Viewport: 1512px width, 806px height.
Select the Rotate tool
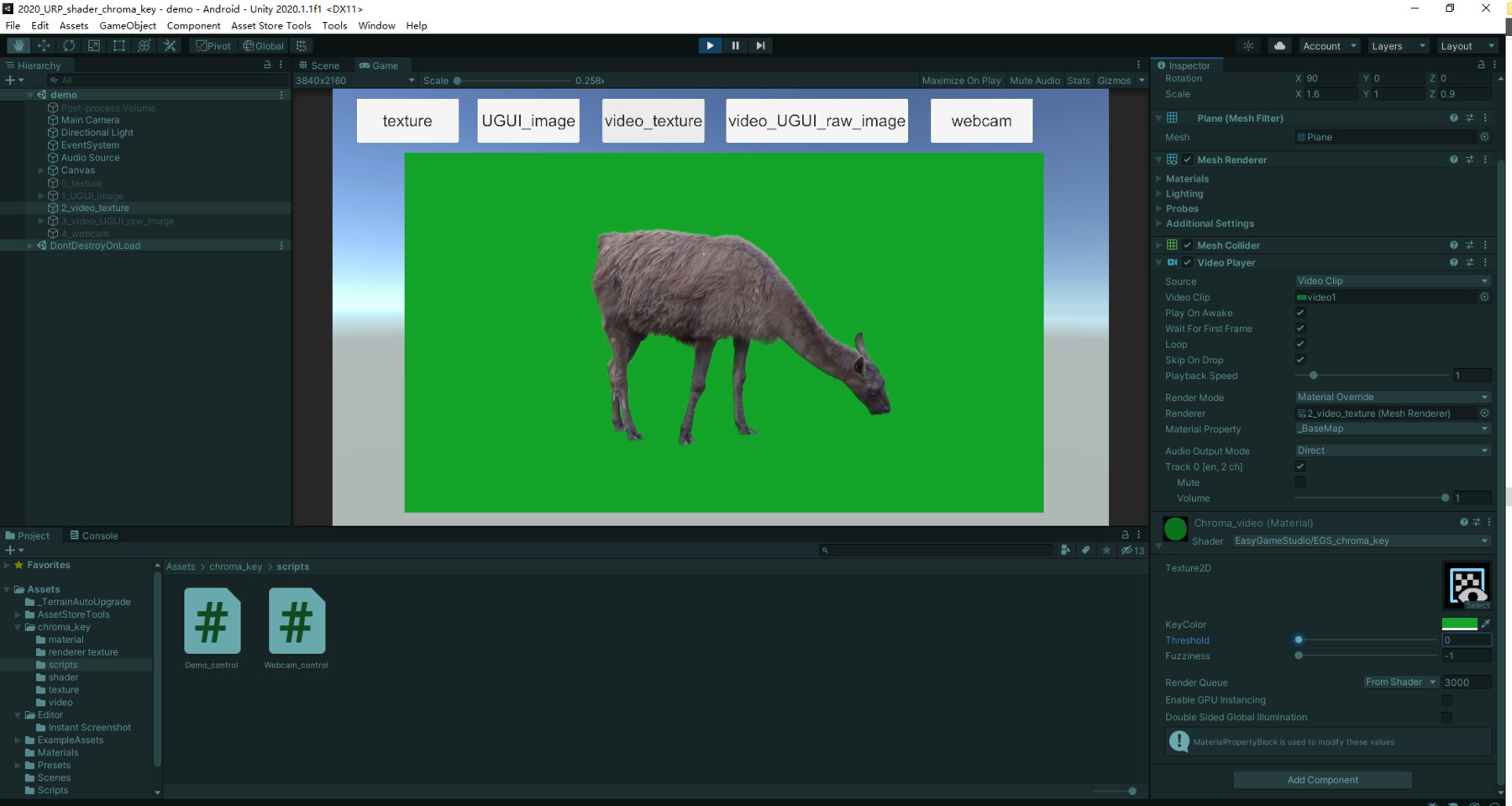tap(68, 45)
